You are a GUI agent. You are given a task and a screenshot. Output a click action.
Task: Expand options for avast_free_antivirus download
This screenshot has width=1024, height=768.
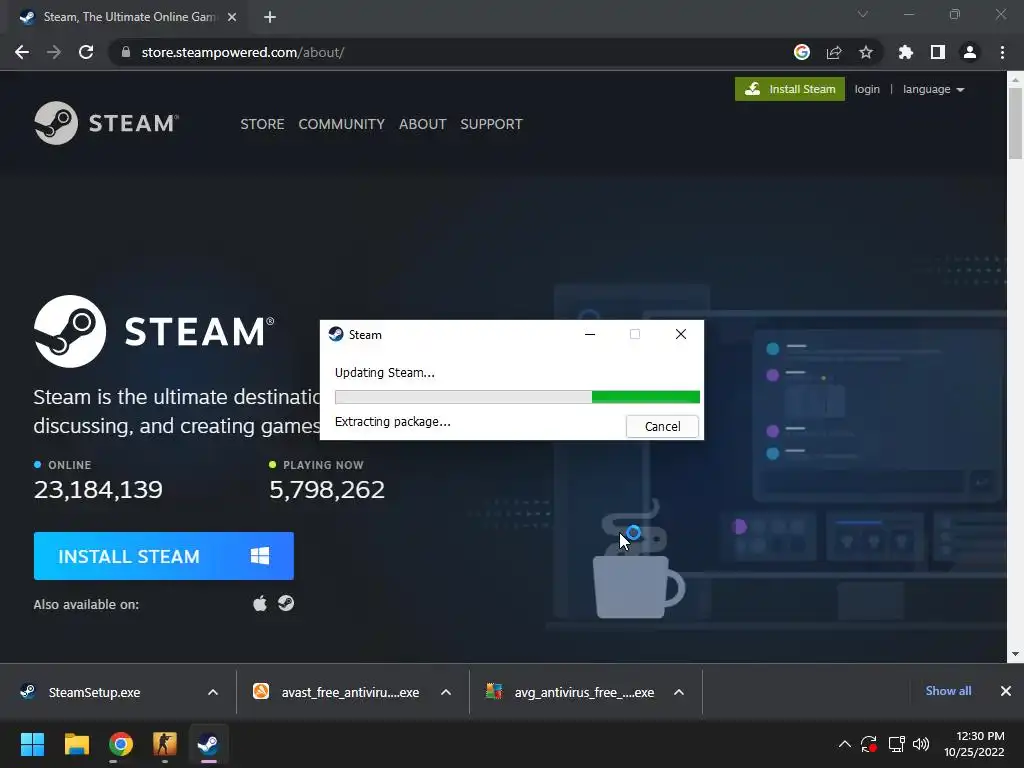(446, 692)
